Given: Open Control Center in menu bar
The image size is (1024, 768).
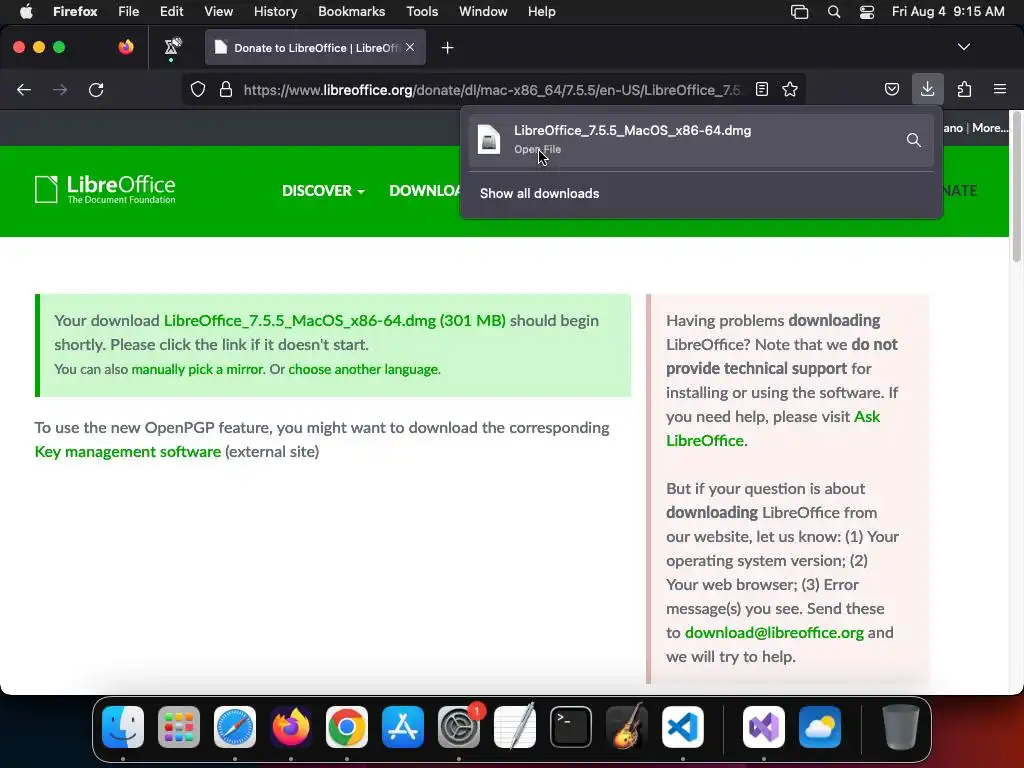Looking at the screenshot, I should (867, 12).
